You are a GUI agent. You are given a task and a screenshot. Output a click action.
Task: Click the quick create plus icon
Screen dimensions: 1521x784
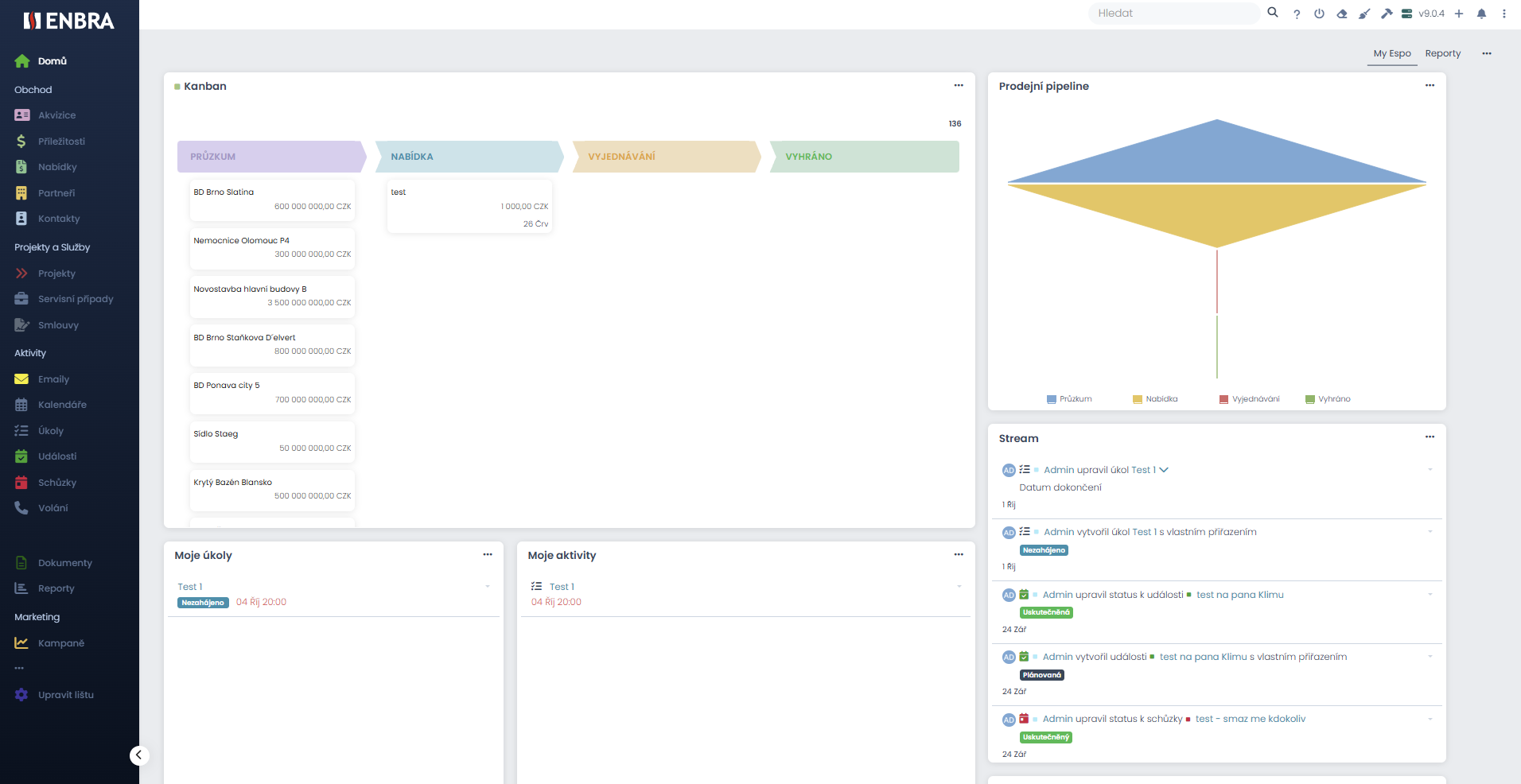pyautogui.click(x=1459, y=14)
